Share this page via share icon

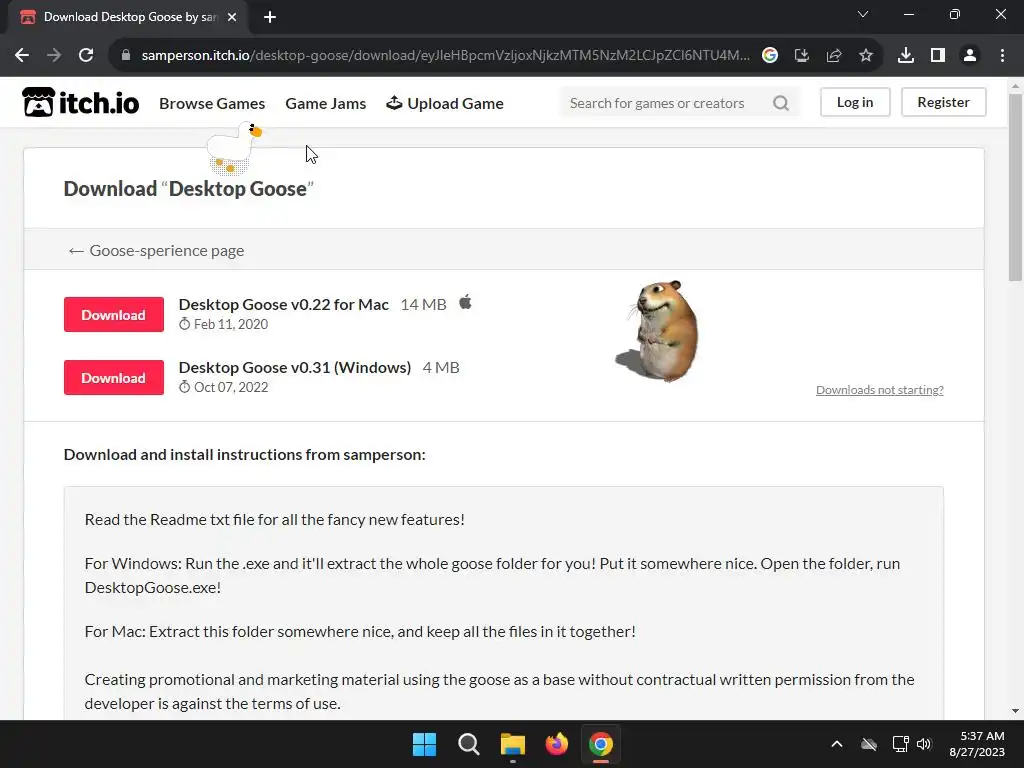point(834,56)
